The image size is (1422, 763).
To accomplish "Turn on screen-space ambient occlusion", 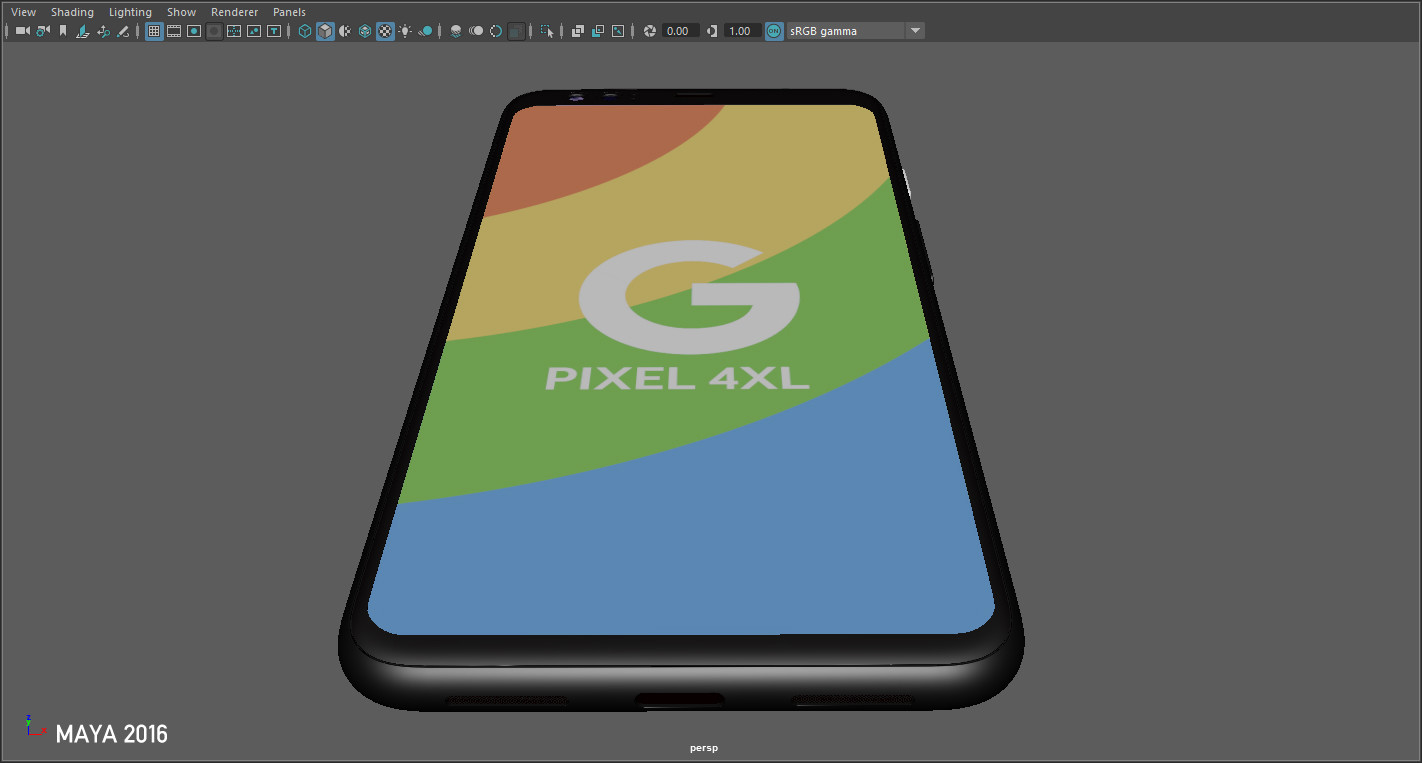I will pos(456,30).
